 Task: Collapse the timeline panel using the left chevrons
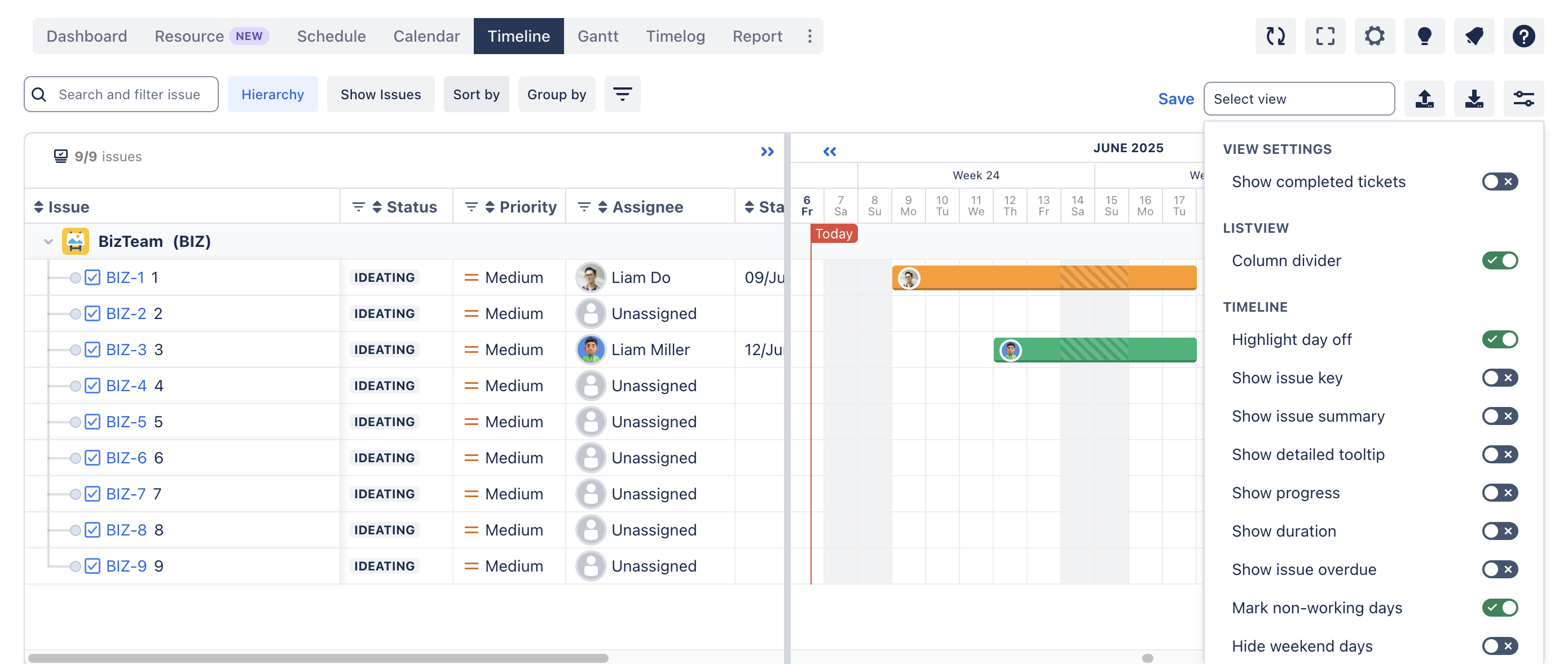point(829,152)
